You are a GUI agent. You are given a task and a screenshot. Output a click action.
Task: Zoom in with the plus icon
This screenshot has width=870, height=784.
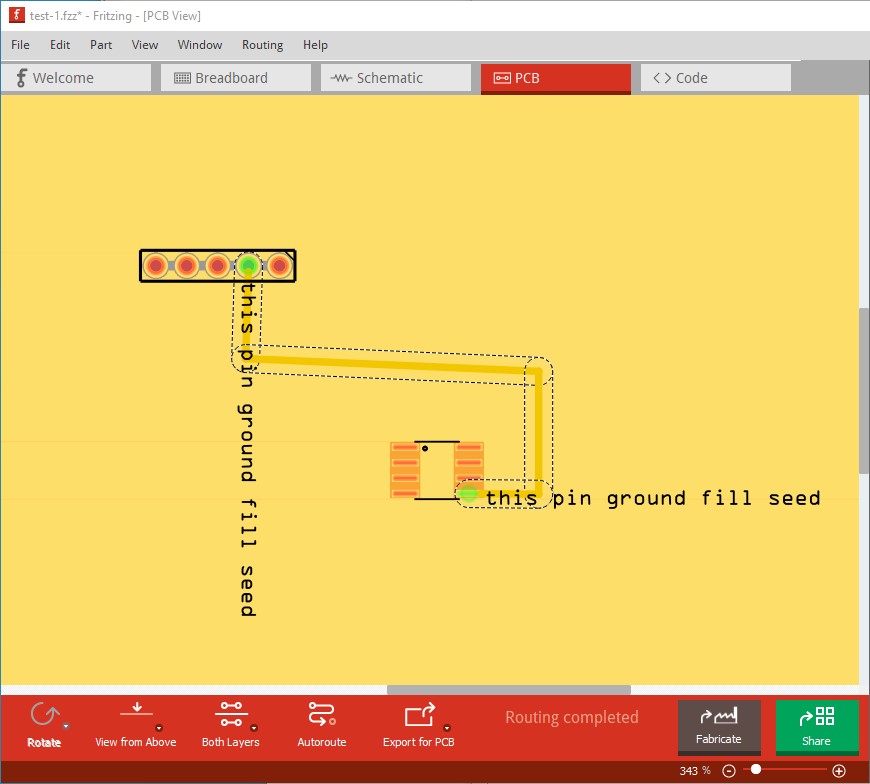click(839, 771)
